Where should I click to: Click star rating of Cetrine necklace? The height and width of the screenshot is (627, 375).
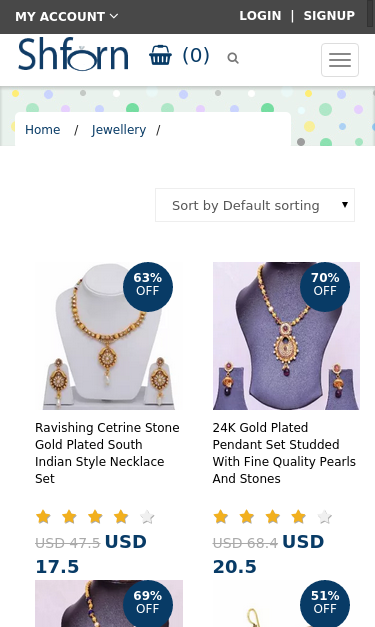[95, 517]
